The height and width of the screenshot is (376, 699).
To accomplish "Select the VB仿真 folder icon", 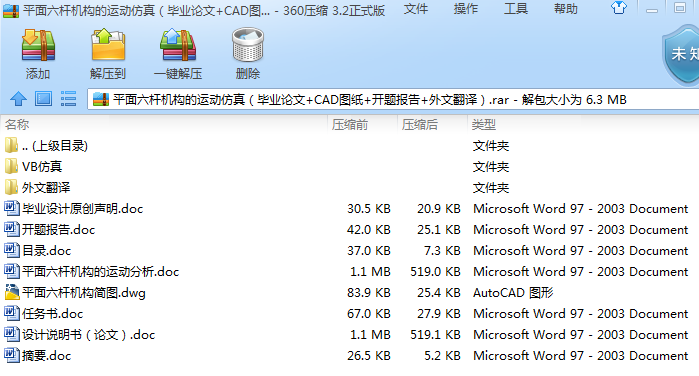I will 11,166.
